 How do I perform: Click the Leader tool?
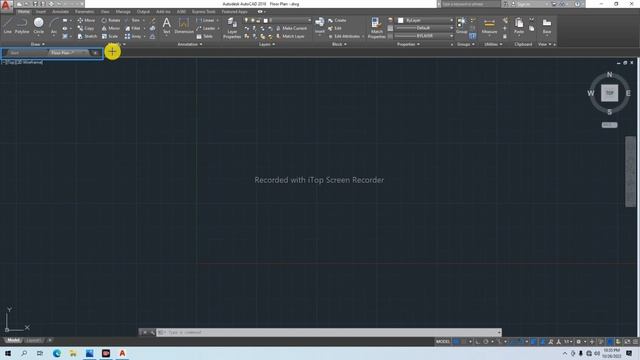[206, 28]
